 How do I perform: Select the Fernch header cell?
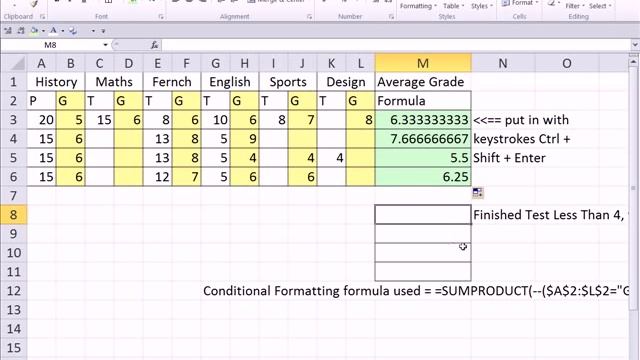point(172,82)
